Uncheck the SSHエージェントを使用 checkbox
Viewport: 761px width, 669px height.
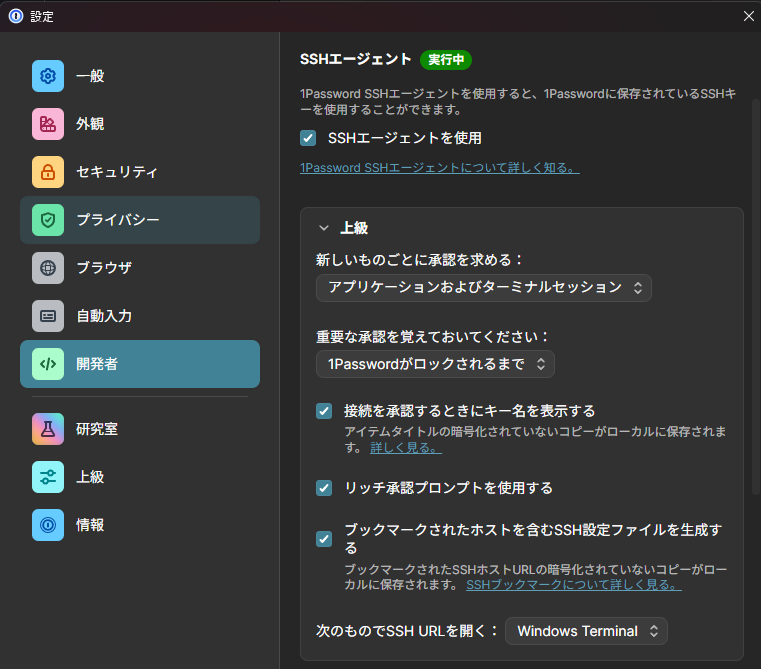[x=308, y=138]
